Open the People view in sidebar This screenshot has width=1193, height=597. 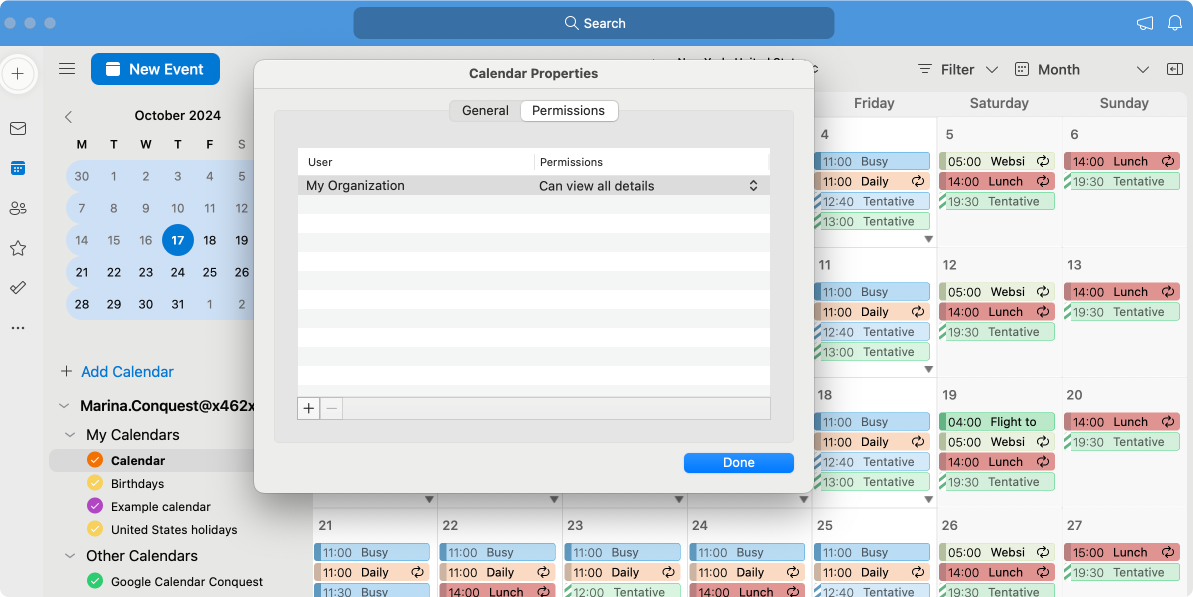click(x=18, y=208)
